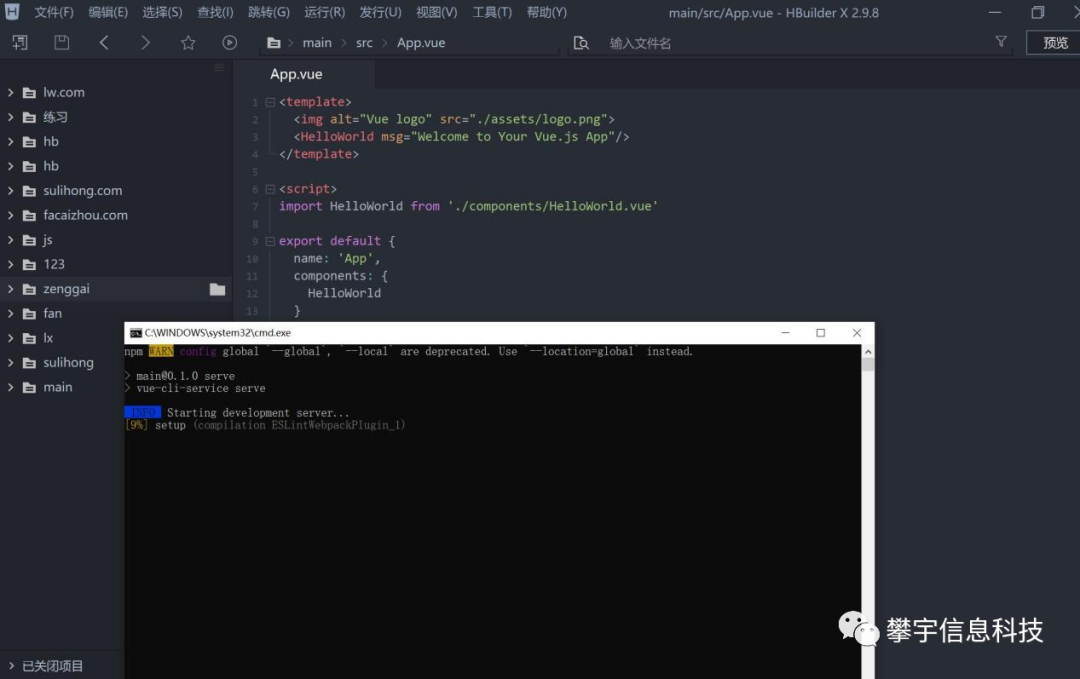Click the main breadcrumb segment
This screenshot has height=679, width=1080.
coord(317,43)
